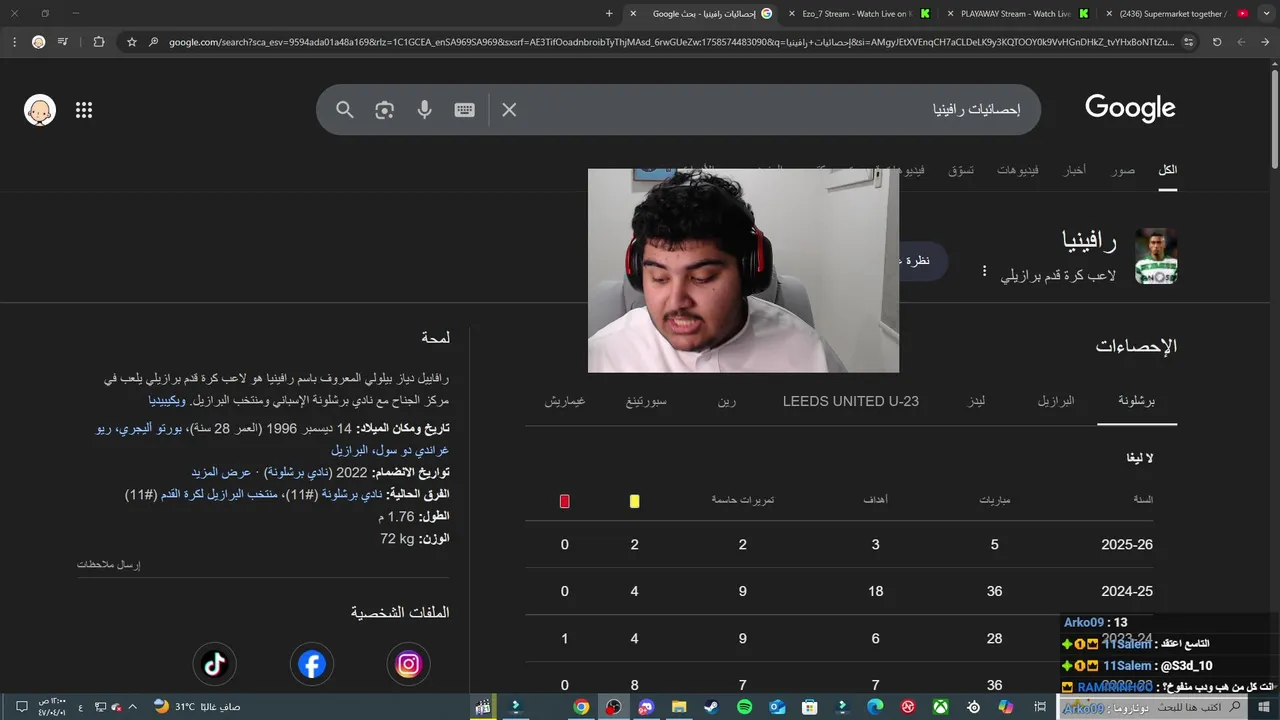Expand عرض المزيد for joining dates
The height and width of the screenshot is (720, 1280).
pos(221,472)
